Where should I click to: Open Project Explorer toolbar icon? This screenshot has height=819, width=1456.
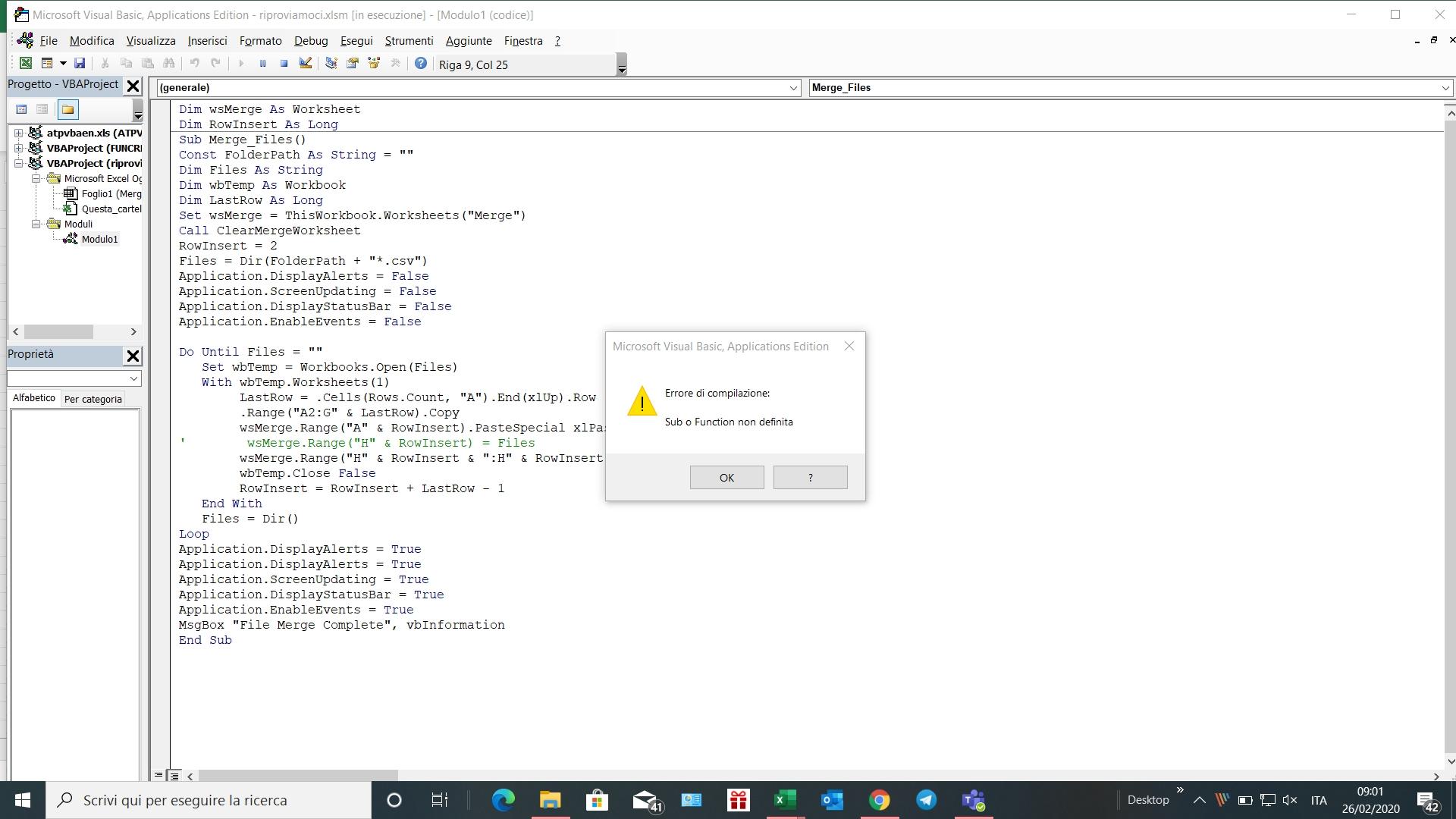pyautogui.click(x=331, y=64)
